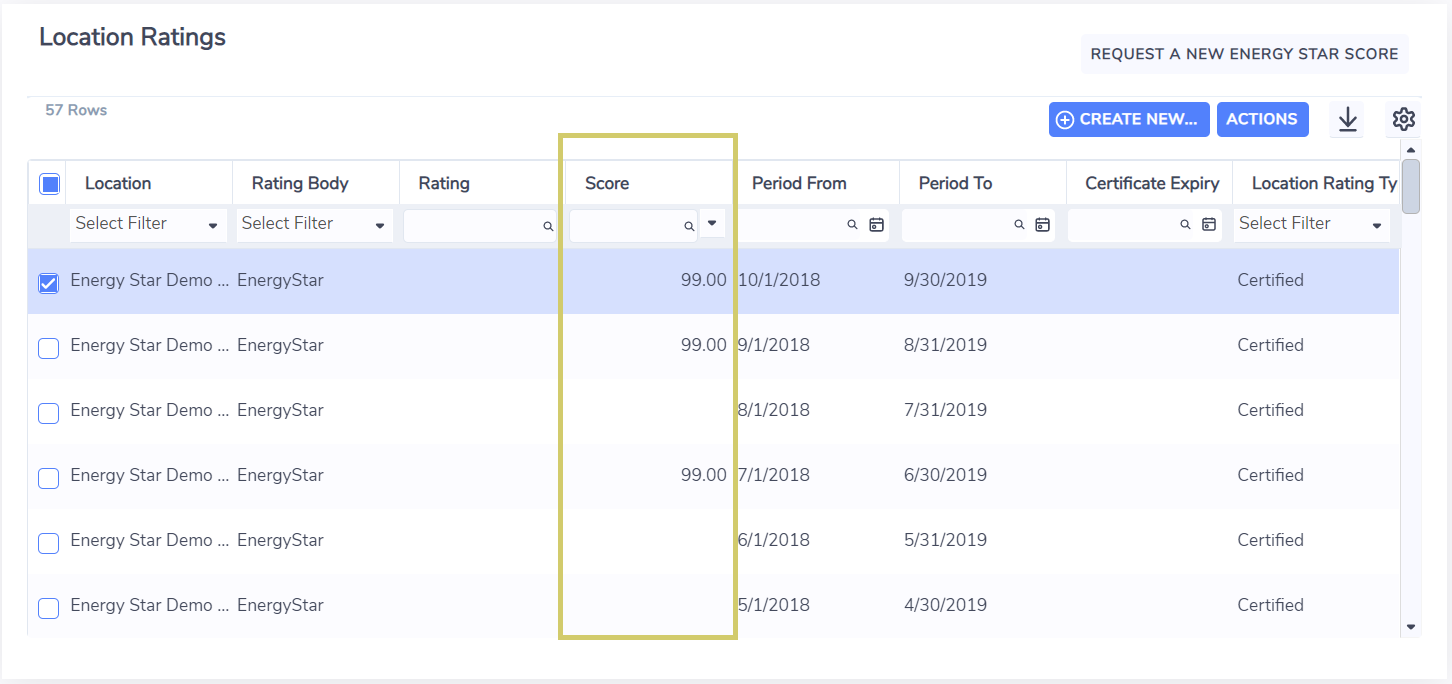The height and width of the screenshot is (684, 1452).
Task: Click scrollbar down arrow of table
Action: coord(1411,627)
